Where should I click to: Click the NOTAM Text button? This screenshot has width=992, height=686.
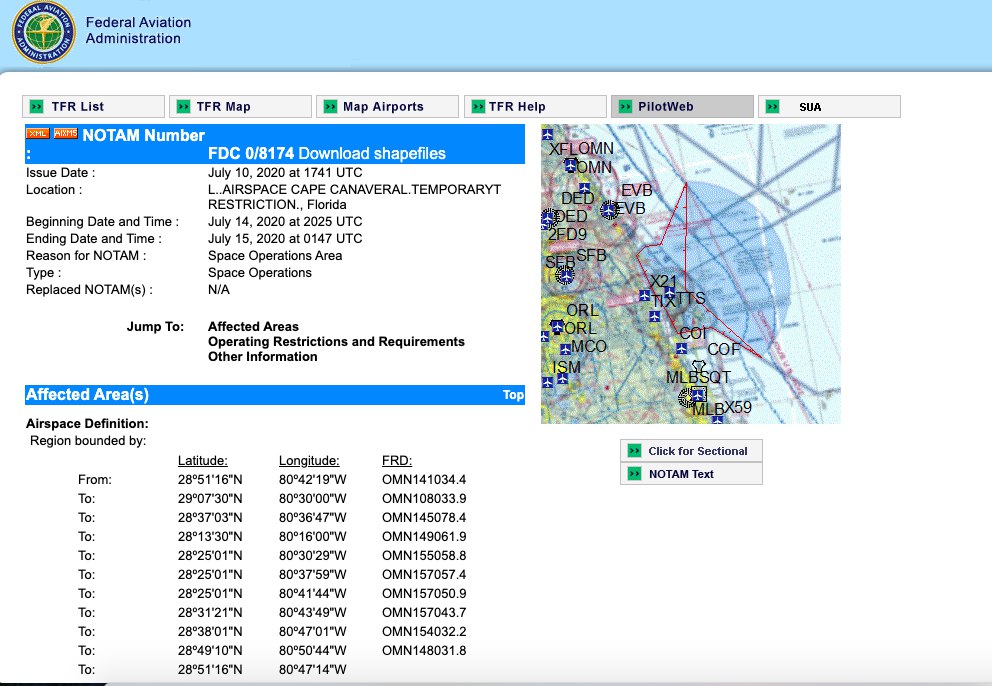691,473
